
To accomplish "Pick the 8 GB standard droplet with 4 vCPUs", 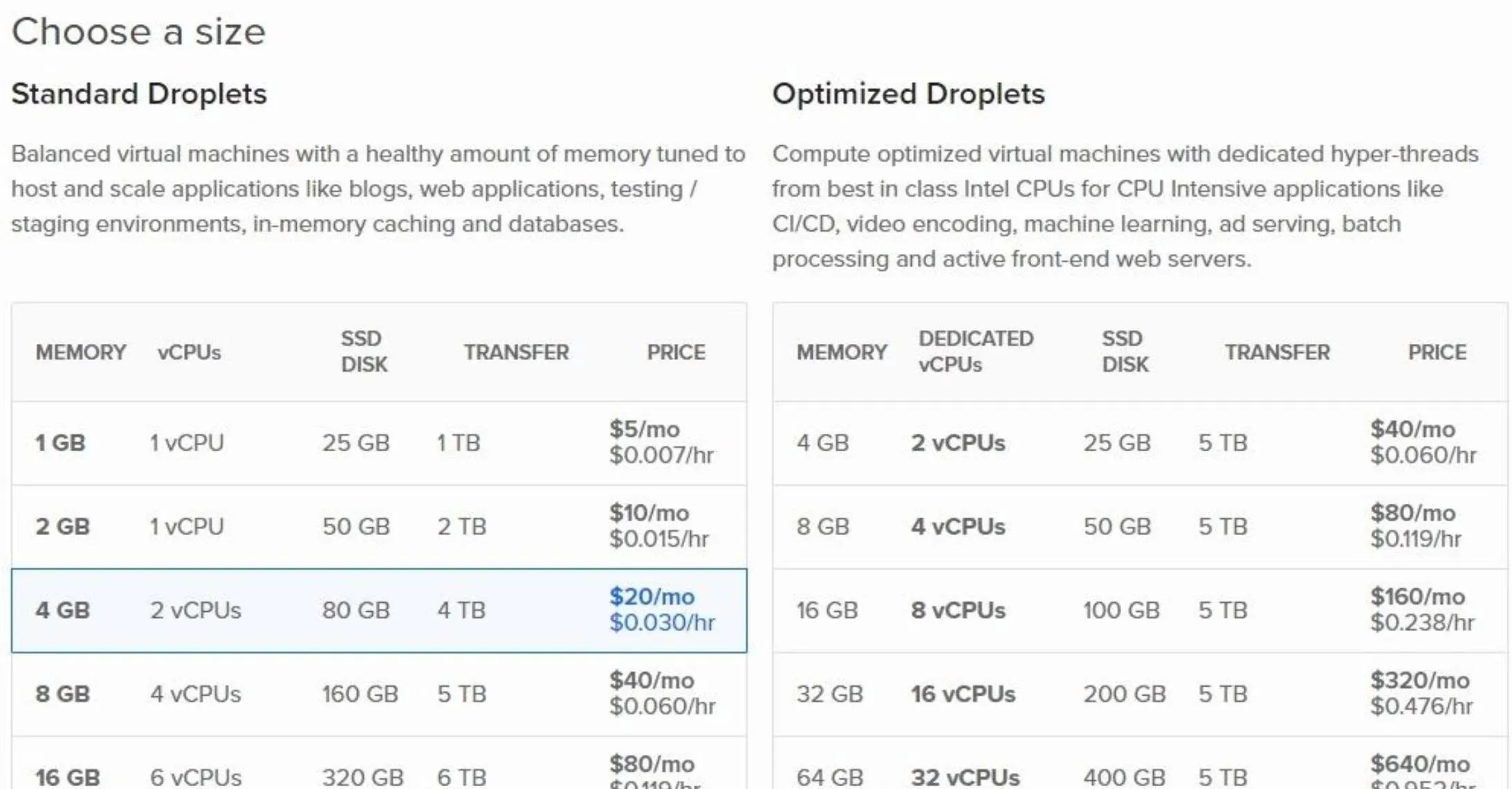I will (x=379, y=694).
